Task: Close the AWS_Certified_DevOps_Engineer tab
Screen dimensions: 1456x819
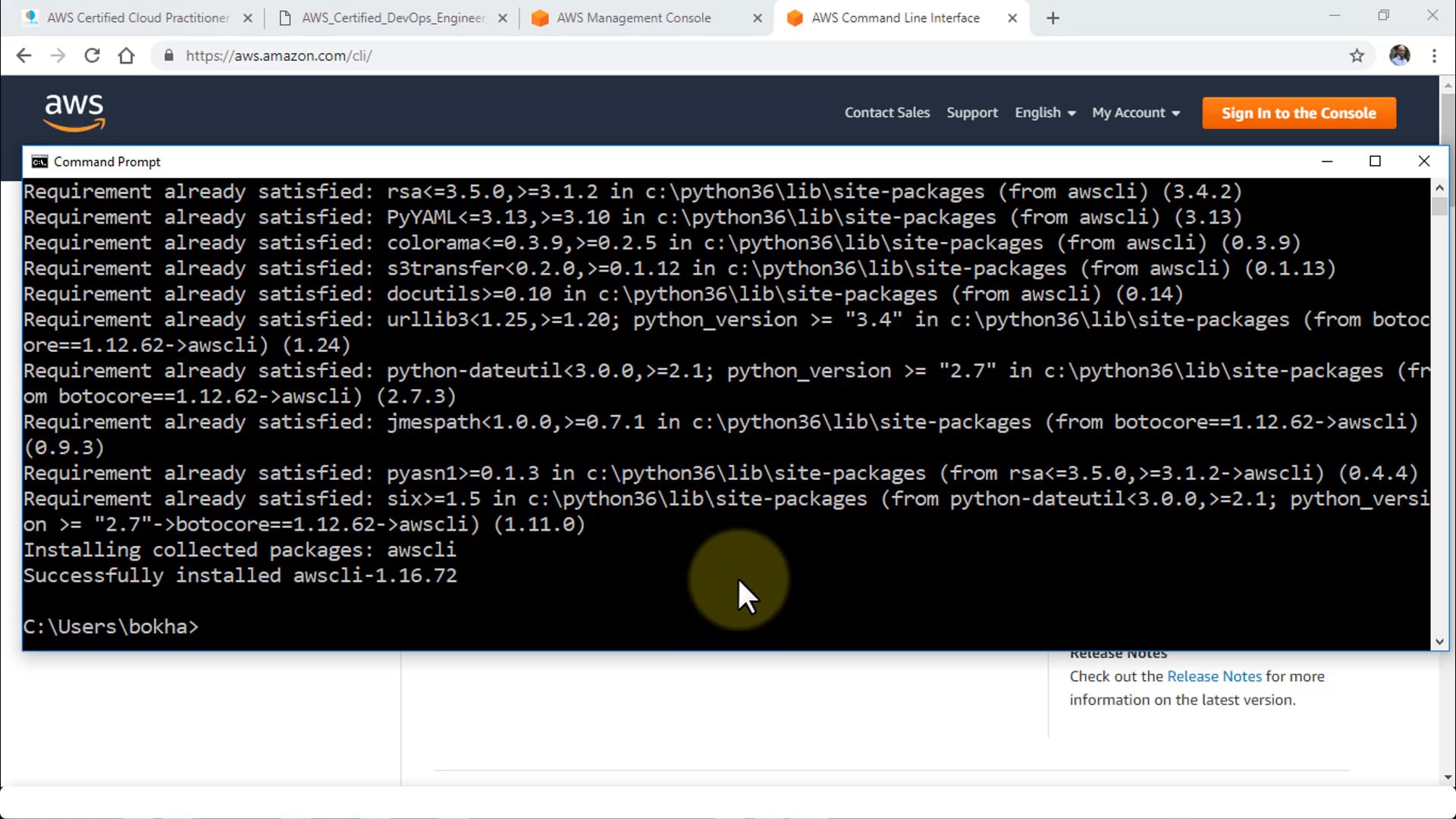Action: point(502,18)
